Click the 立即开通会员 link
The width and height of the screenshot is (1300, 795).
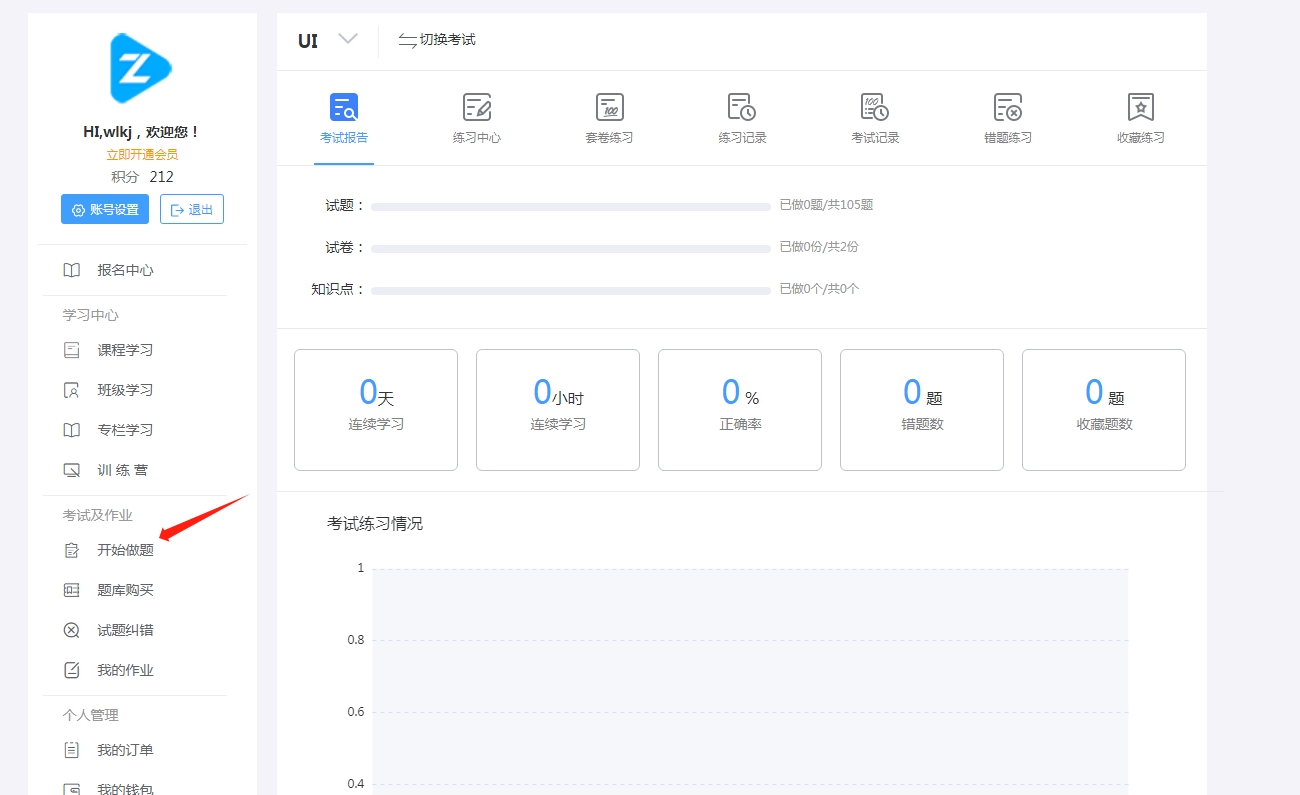point(142,155)
